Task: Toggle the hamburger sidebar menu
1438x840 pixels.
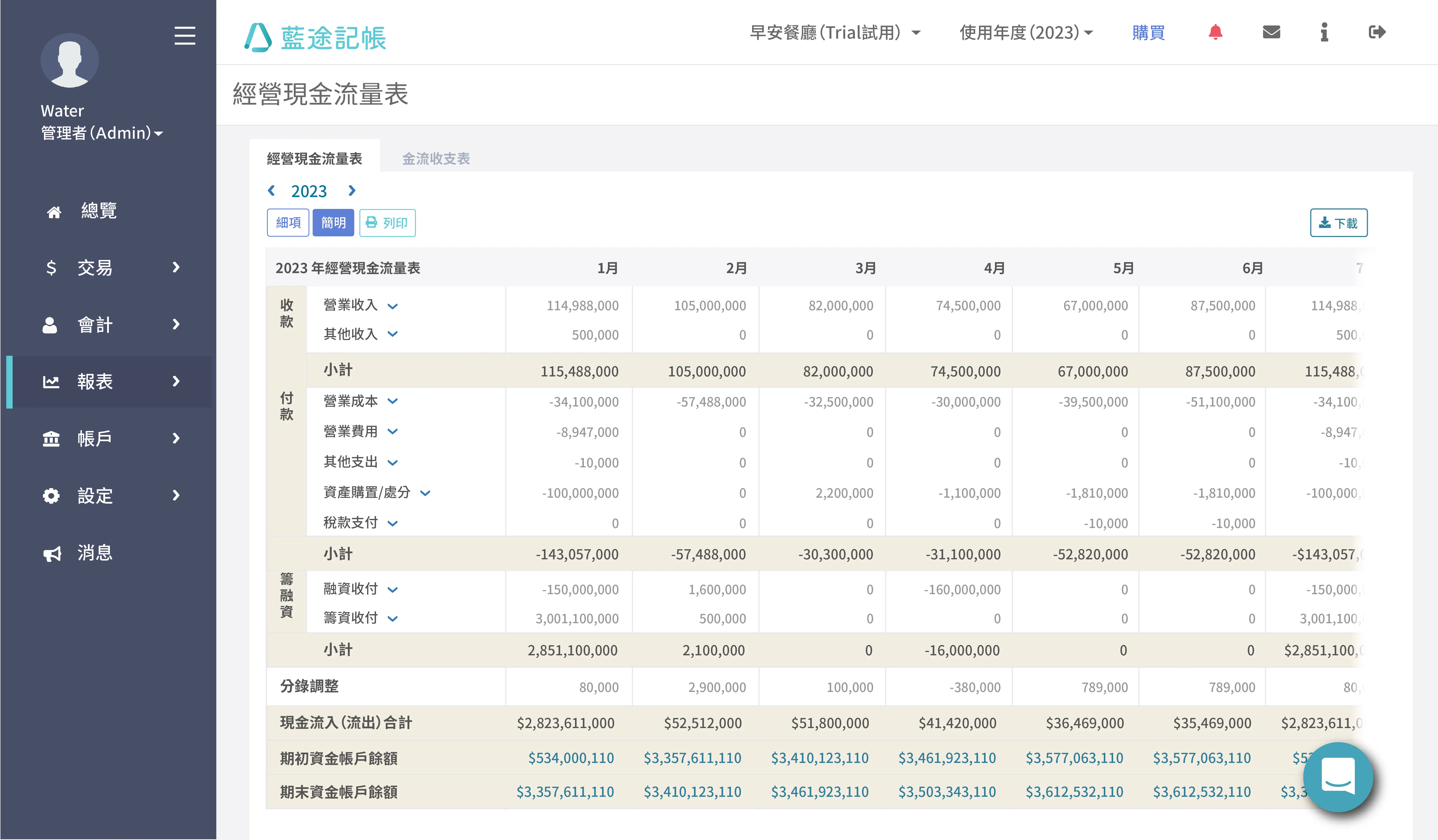Action: pos(185,35)
